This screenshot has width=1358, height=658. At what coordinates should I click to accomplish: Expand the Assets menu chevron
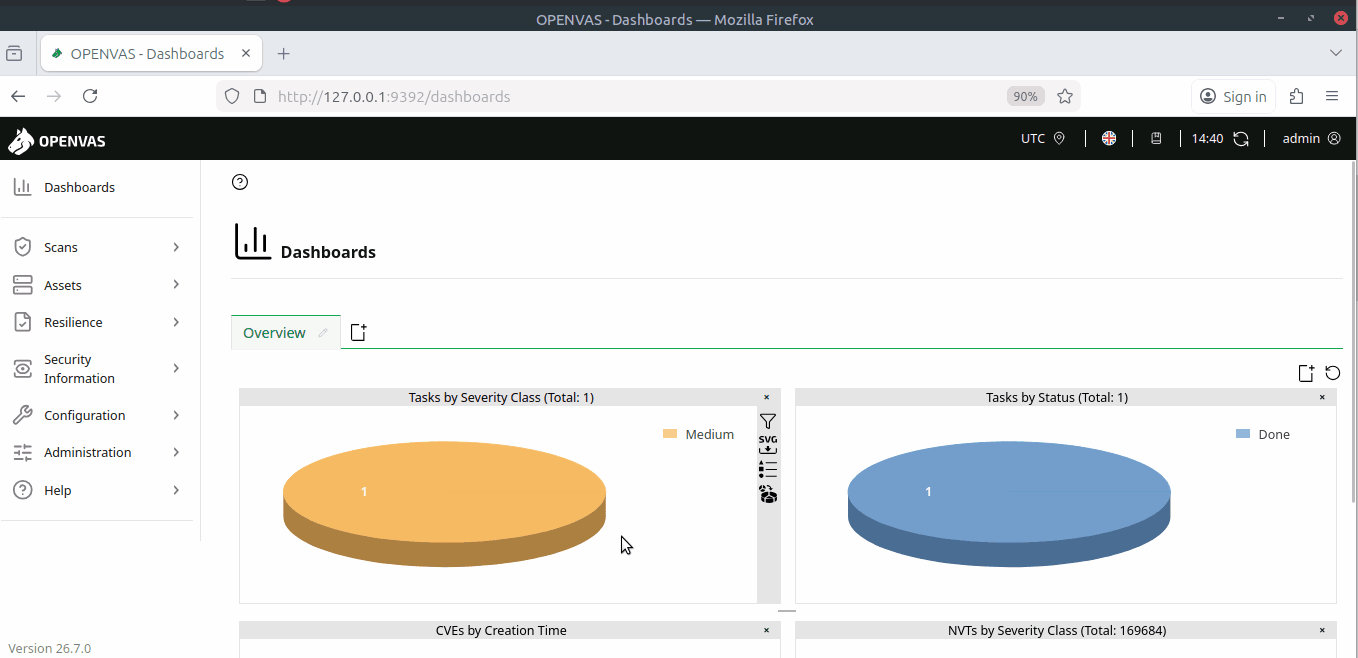click(176, 285)
